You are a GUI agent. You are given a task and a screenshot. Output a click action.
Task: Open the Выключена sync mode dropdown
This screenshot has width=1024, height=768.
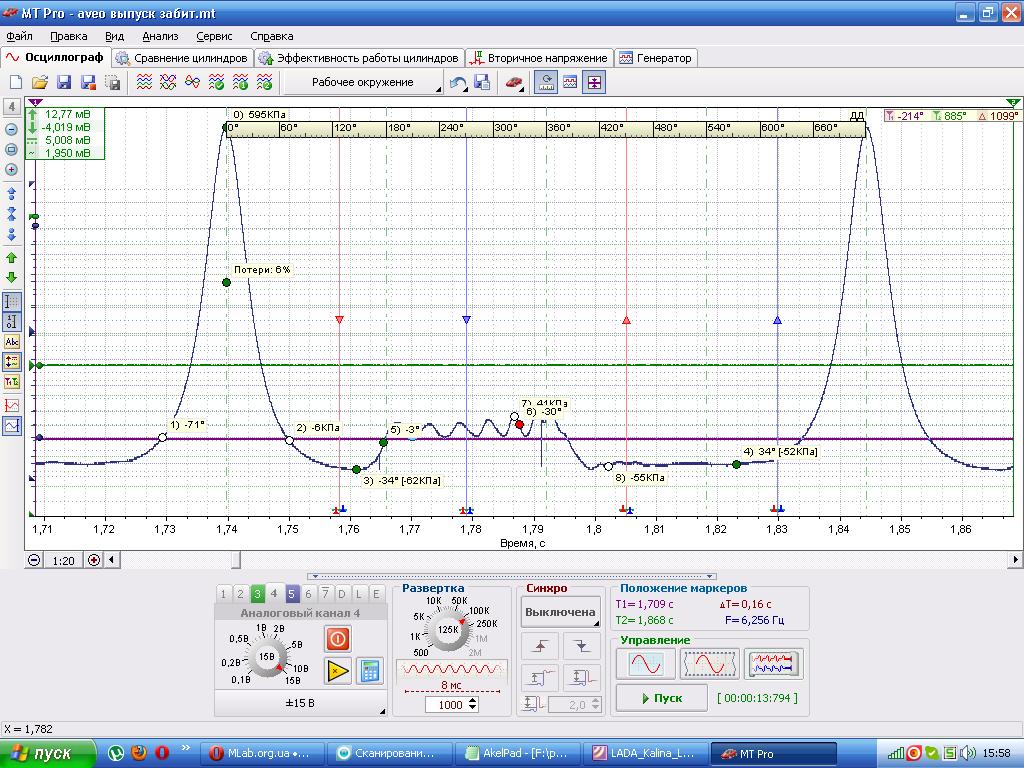(x=560, y=613)
